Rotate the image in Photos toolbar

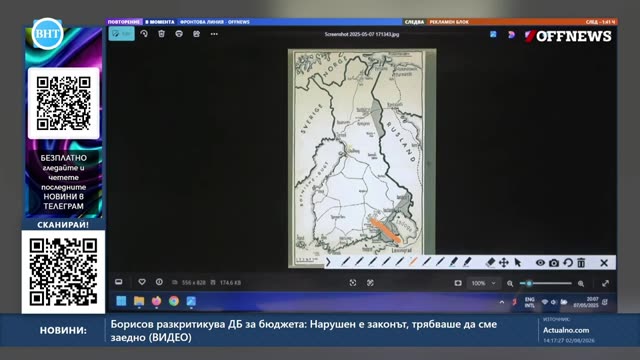(x=144, y=34)
